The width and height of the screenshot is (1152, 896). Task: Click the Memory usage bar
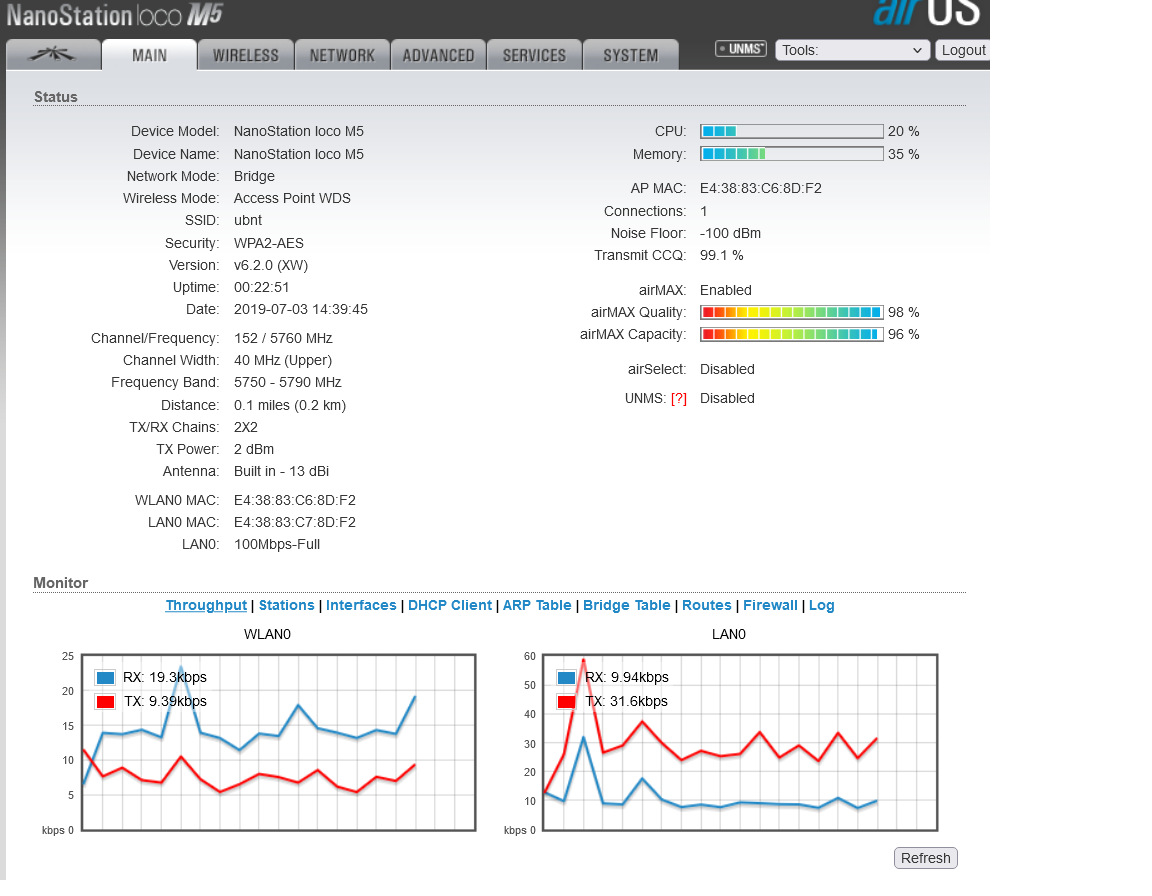[791, 154]
